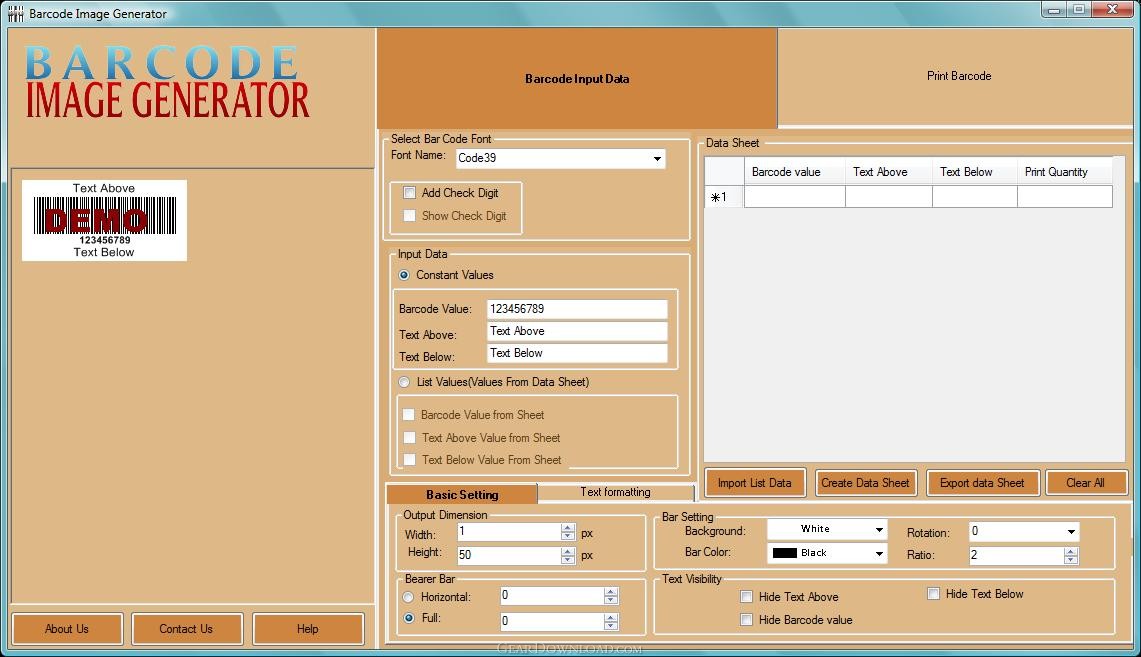This screenshot has height=657, width=1141.
Task: Increase Width using the up spinner arrow
Action: pyautogui.click(x=568, y=528)
